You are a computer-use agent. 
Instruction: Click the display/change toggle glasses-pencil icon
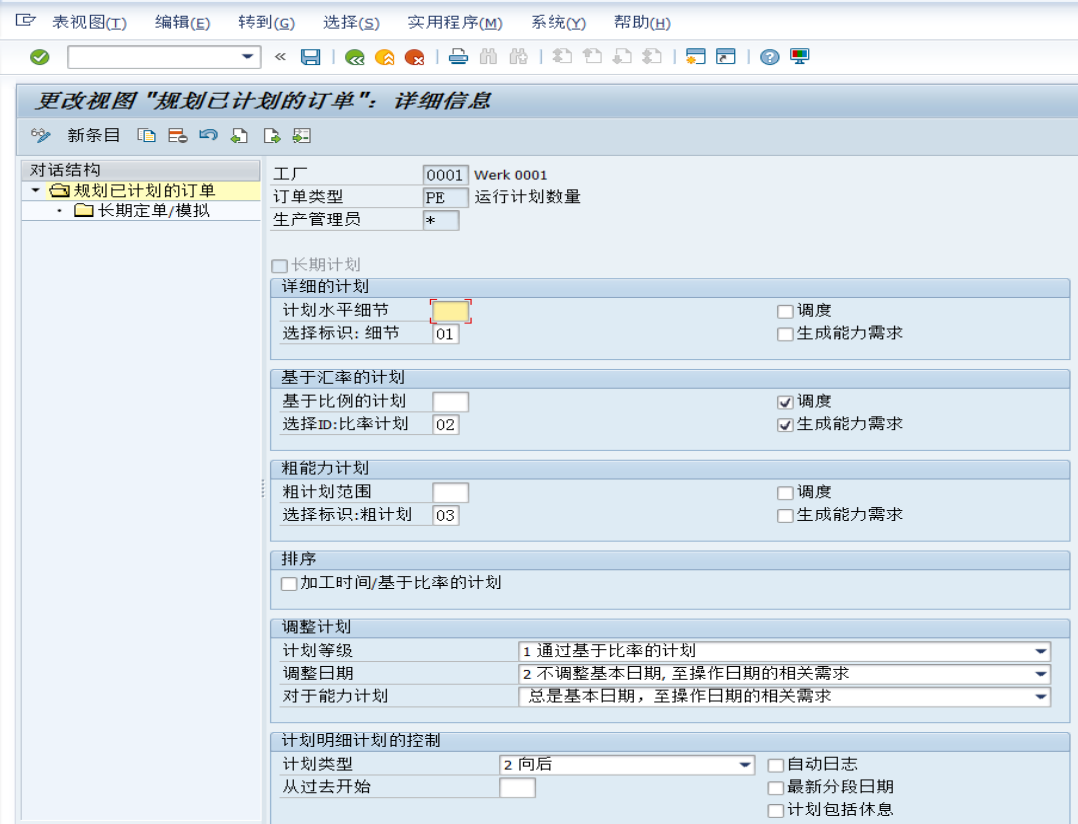[x=41, y=135]
